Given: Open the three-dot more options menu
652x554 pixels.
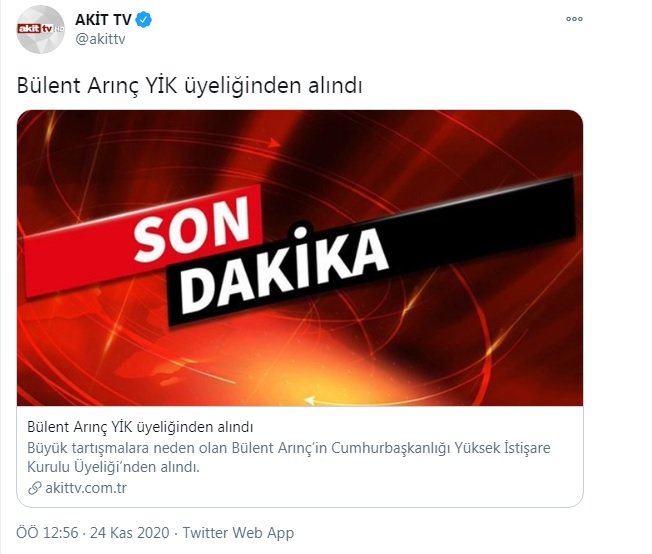Looking at the screenshot, I should coord(574,19).
